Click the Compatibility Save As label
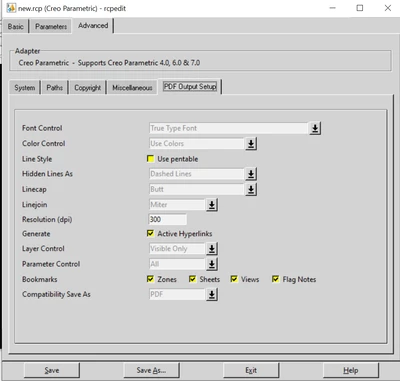 (x=56, y=294)
